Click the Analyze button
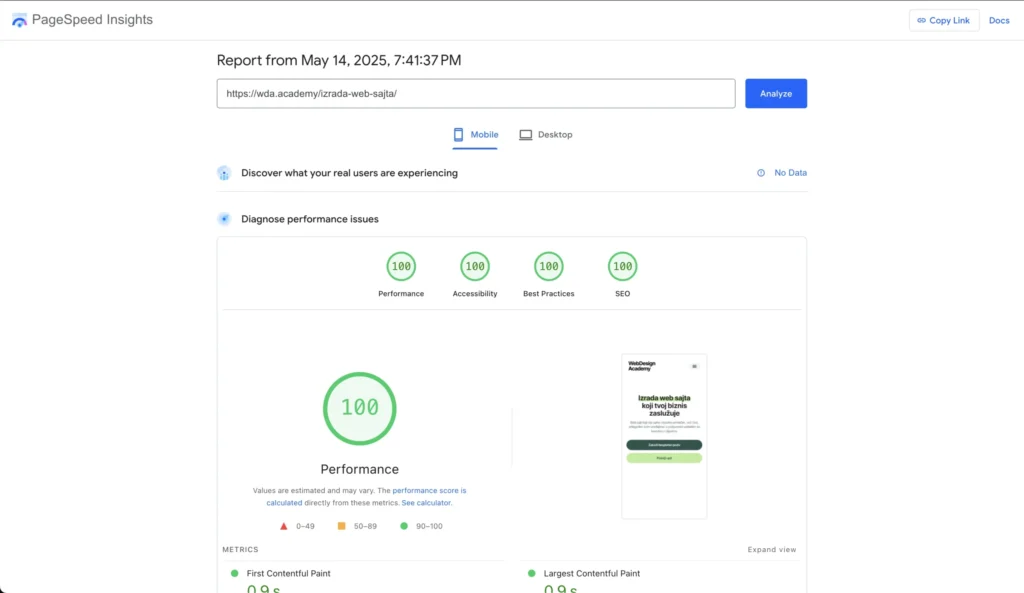This screenshot has width=1024, height=593. point(776,93)
